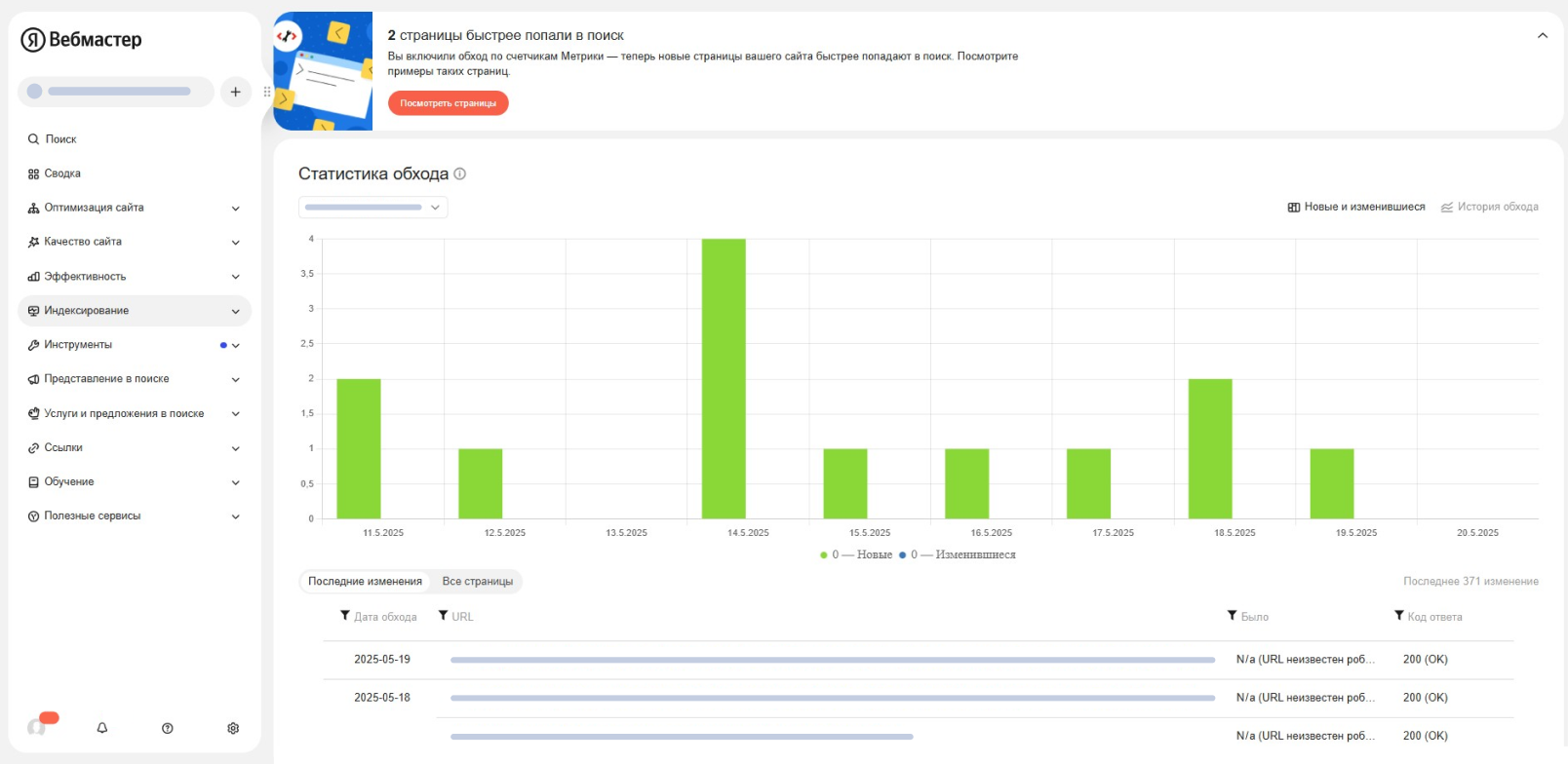Toggle Изменившиеся series in chart legend
The height and width of the screenshot is (764, 1568).
(x=958, y=554)
